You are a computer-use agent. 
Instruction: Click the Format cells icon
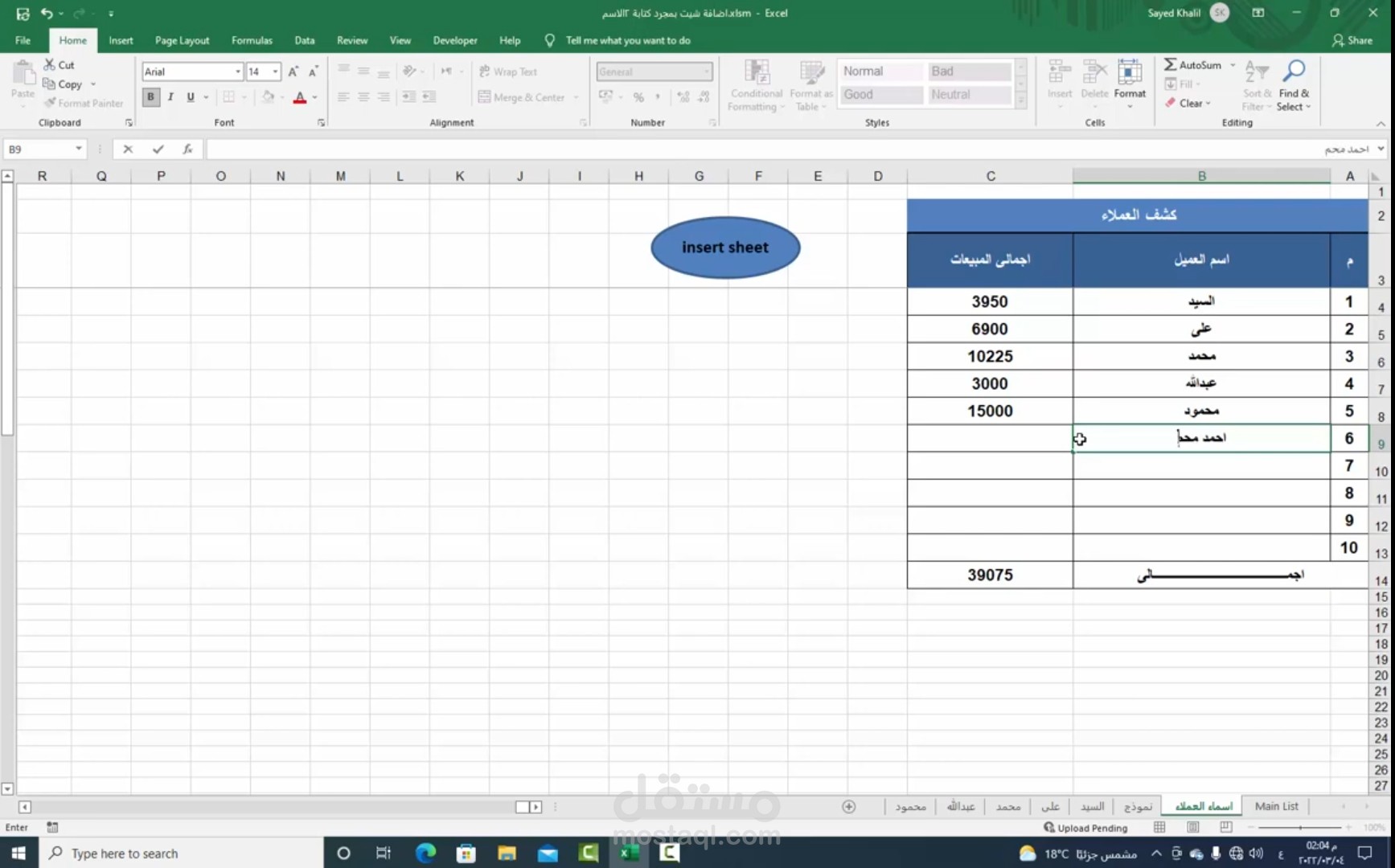pos(1130,72)
